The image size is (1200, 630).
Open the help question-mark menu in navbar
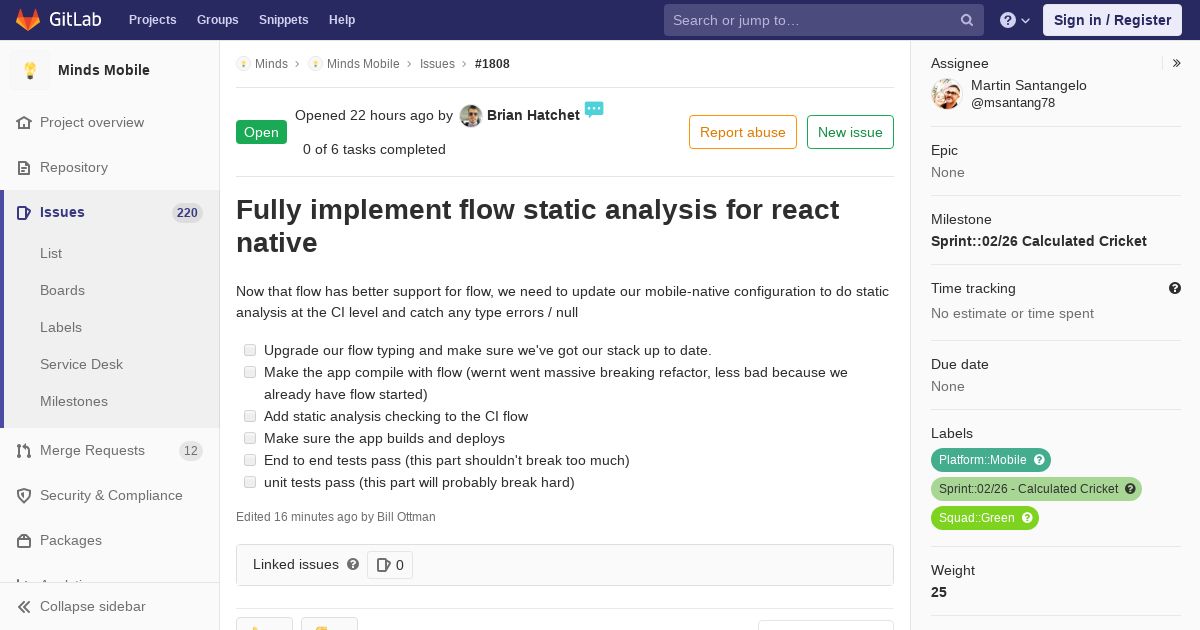(1015, 20)
